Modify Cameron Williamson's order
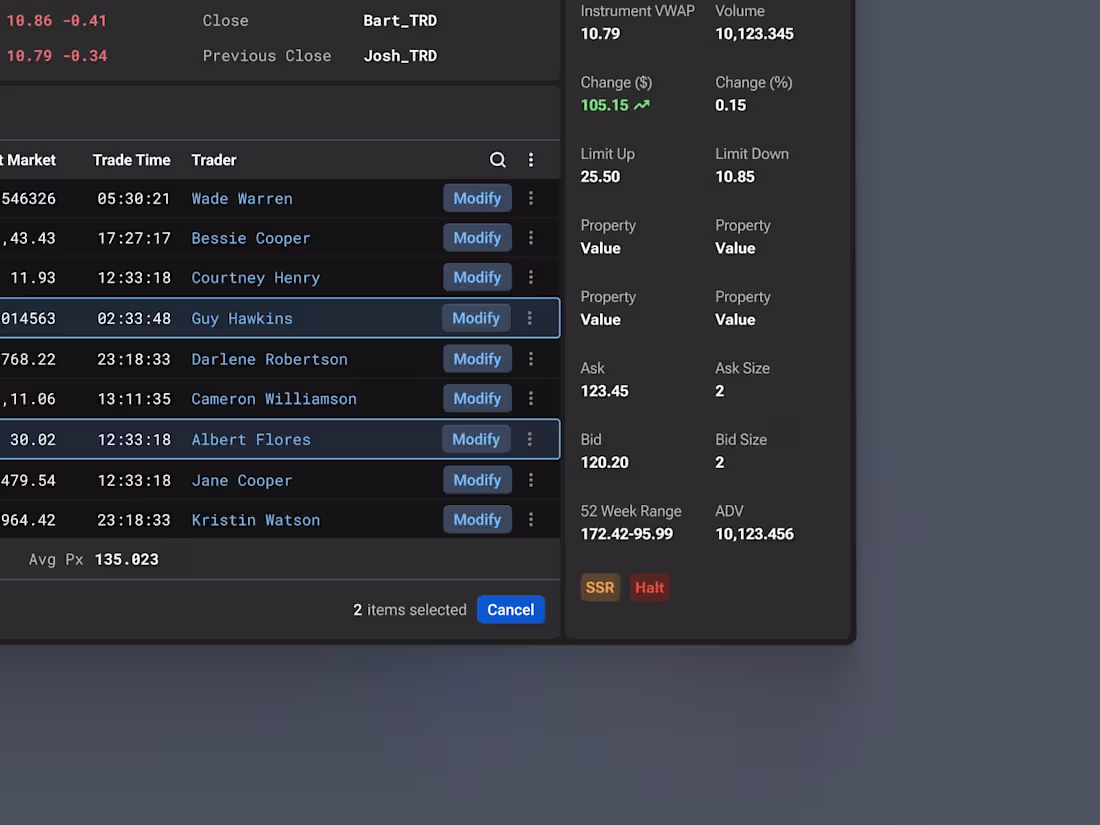This screenshot has height=825, width=1100. tap(476, 398)
